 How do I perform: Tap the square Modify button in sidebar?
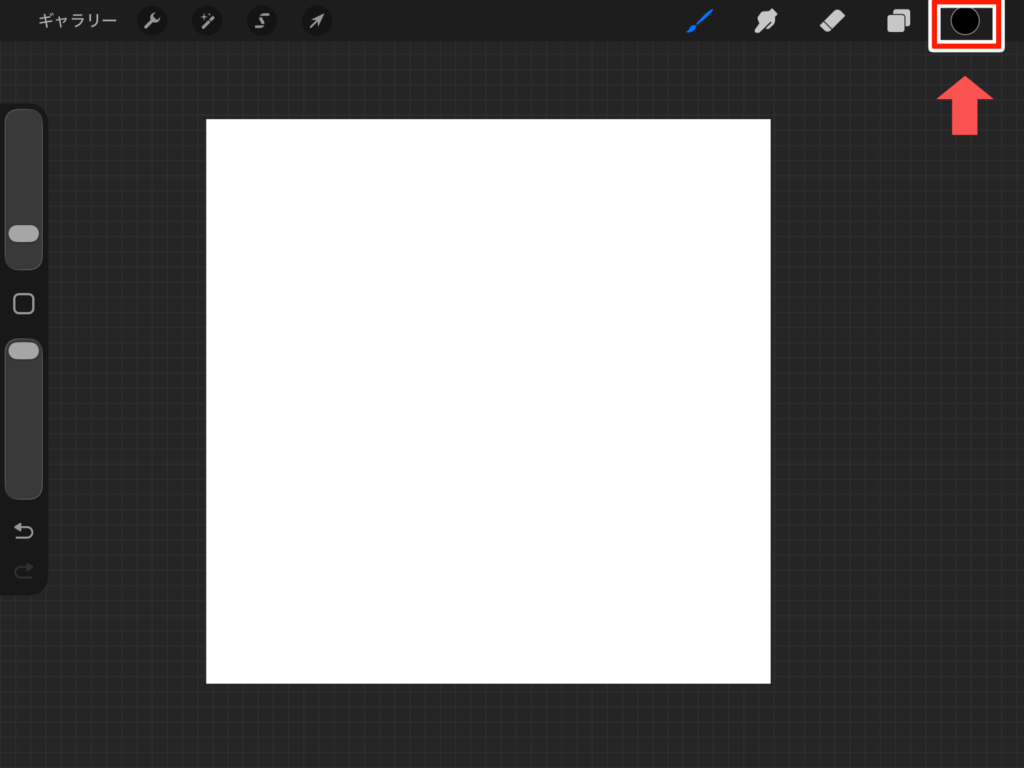[24, 304]
